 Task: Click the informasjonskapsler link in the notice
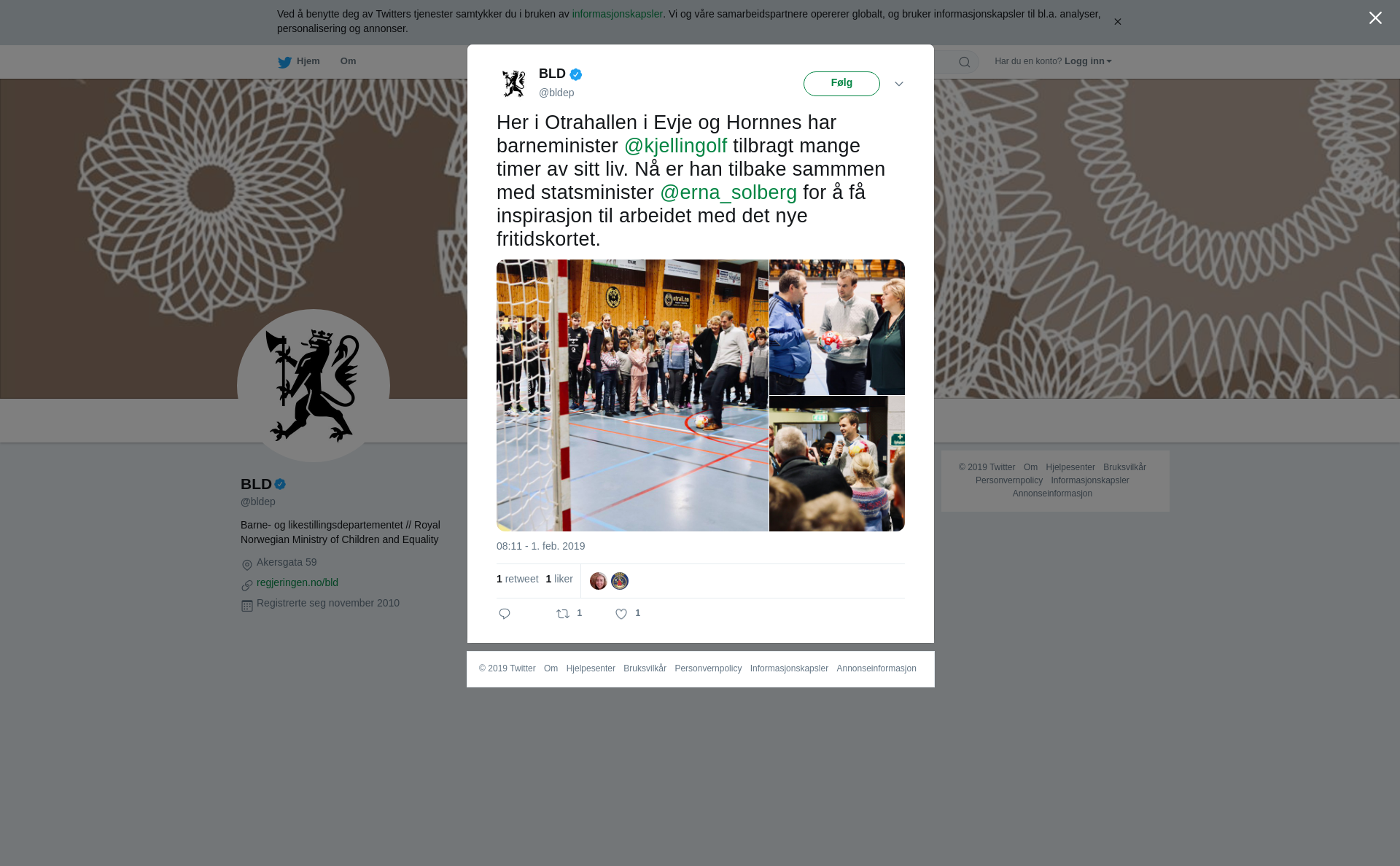[617, 14]
